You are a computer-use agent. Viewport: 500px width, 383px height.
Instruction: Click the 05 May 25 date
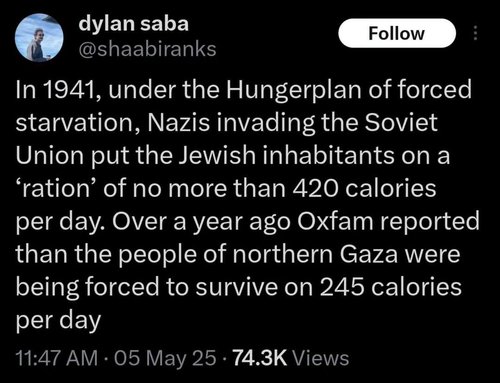[165, 358]
